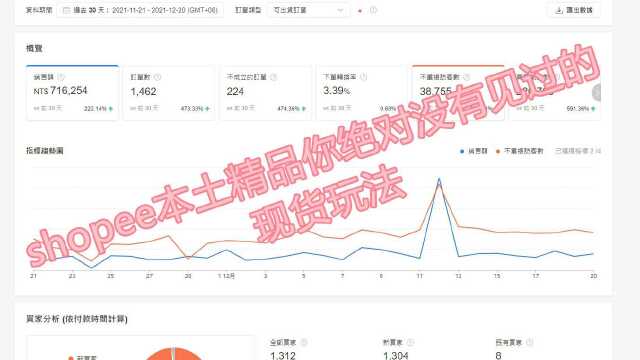Click the existing buyers value 8
The height and width of the screenshot is (360, 640).
pyautogui.click(x=498, y=356)
